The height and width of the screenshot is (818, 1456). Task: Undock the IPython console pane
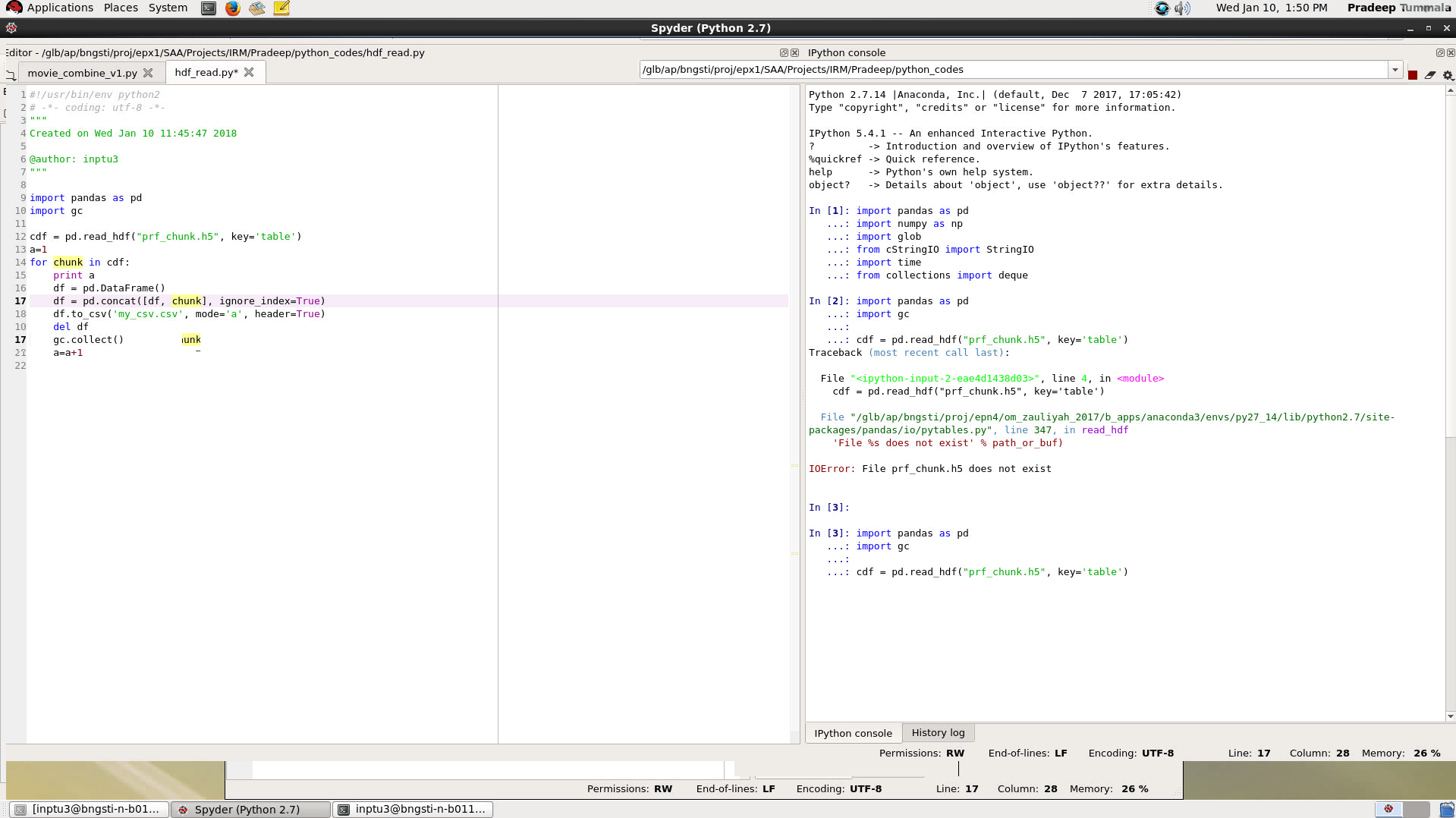coord(1439,53)
